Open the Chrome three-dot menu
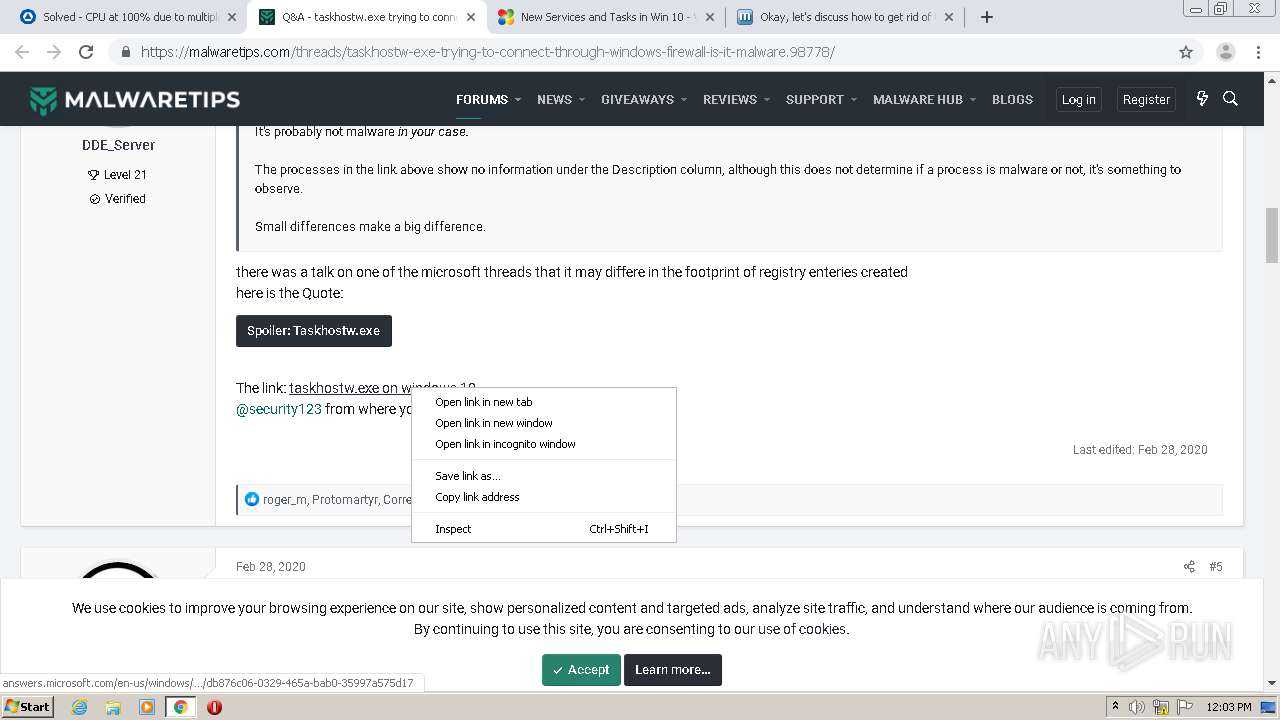The width and height of the screenshot is (1280, 720). pos(1260,52)
